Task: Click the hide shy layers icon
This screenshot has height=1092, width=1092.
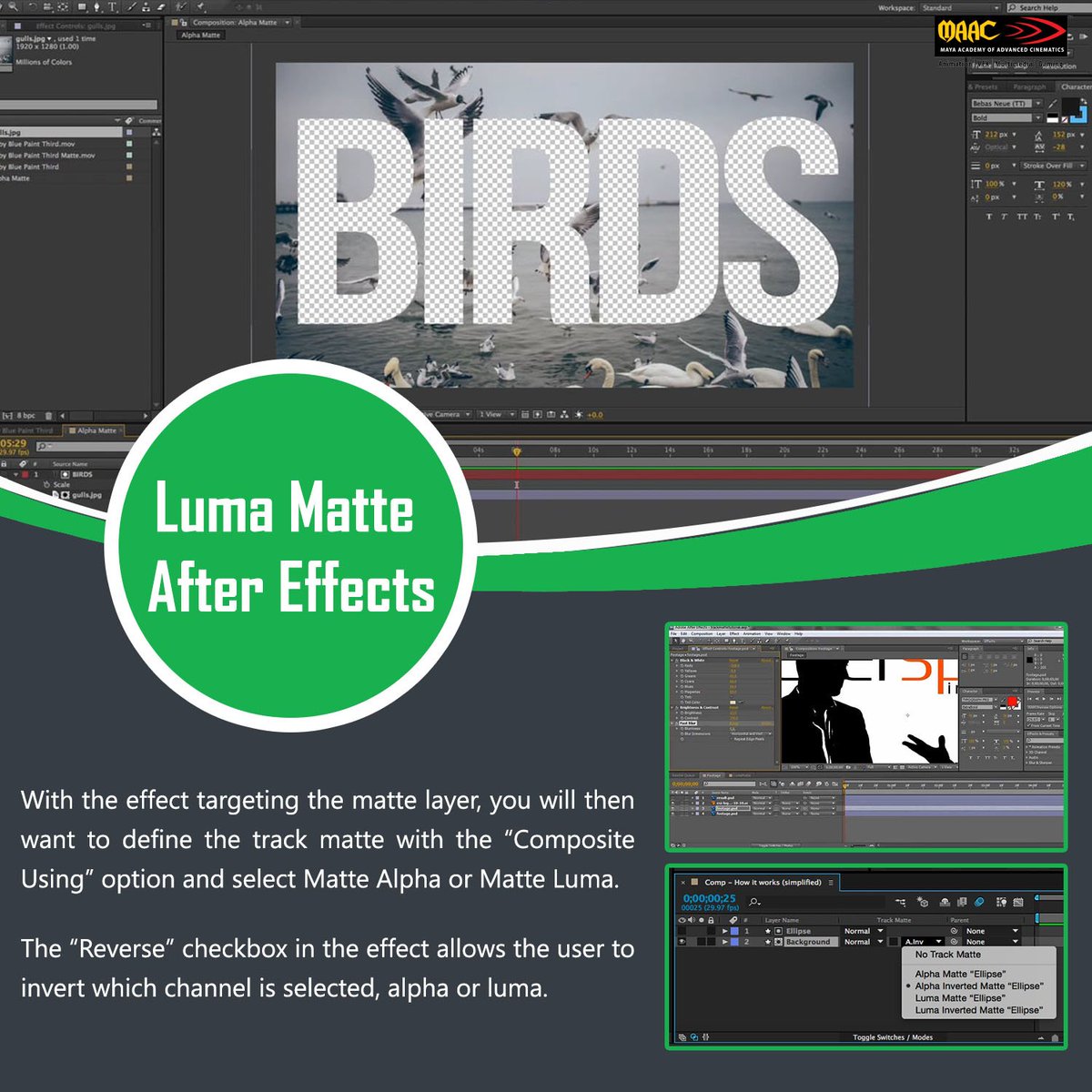Action: (x=945, y=902)
